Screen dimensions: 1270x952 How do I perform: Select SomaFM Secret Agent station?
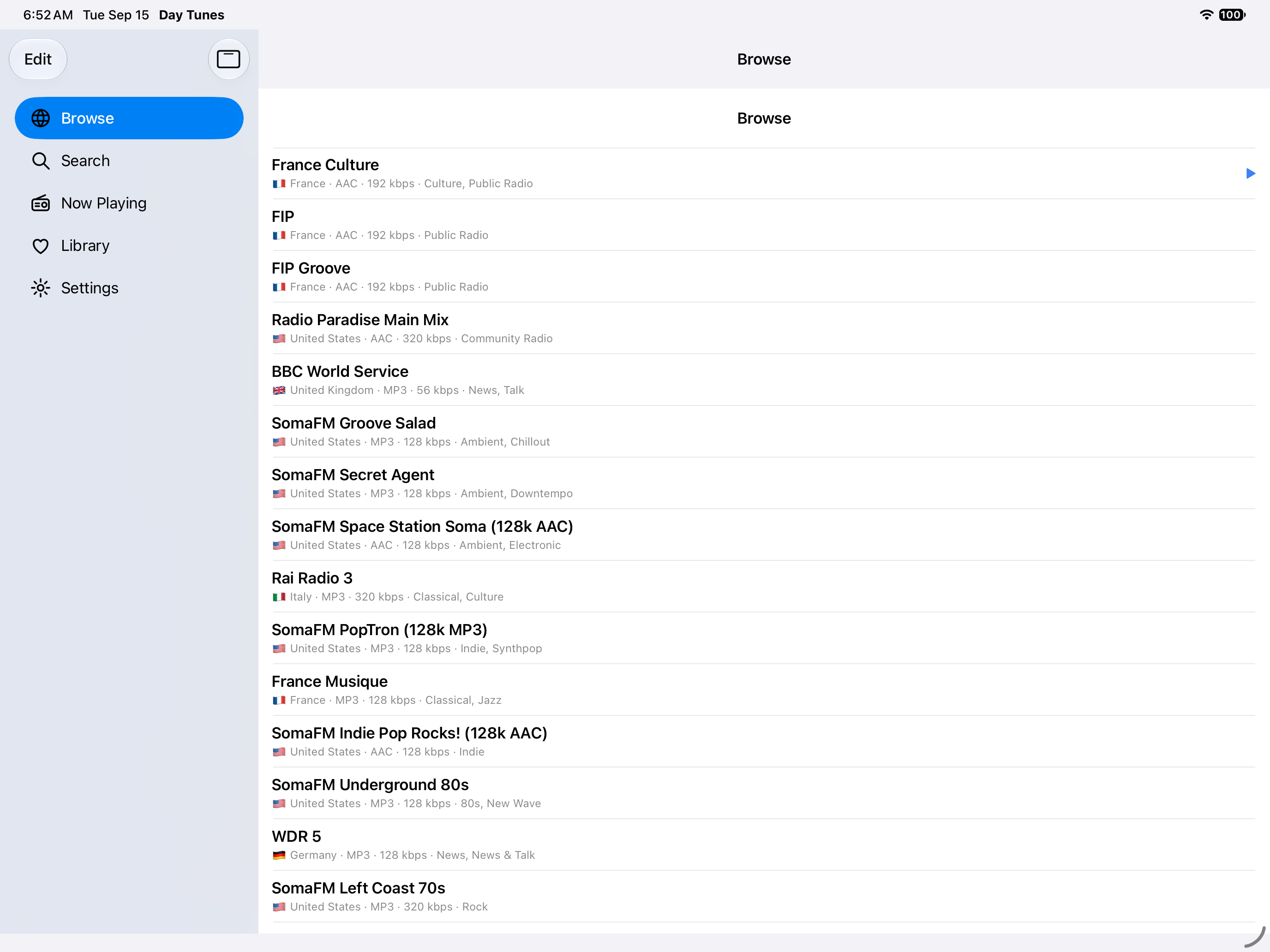764,483
